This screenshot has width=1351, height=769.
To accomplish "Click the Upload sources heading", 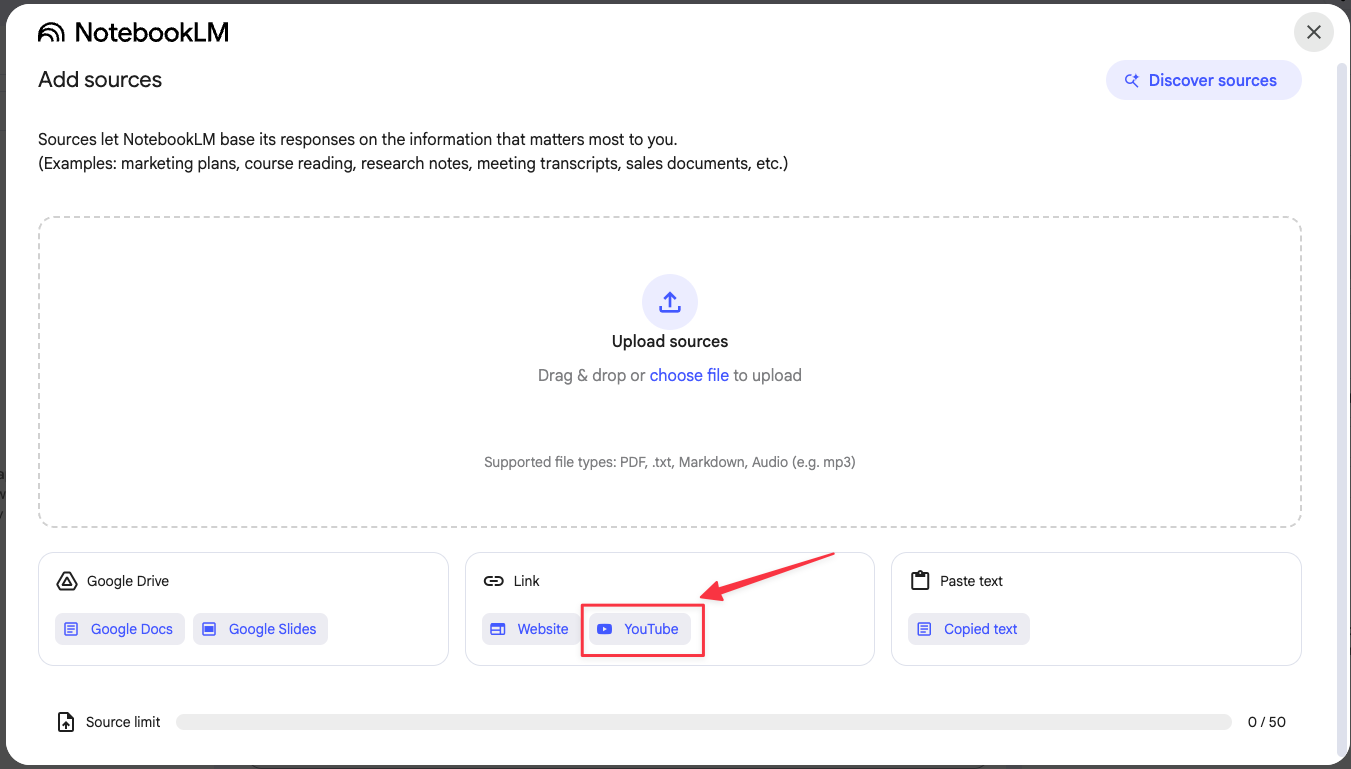I will point(670,341).
